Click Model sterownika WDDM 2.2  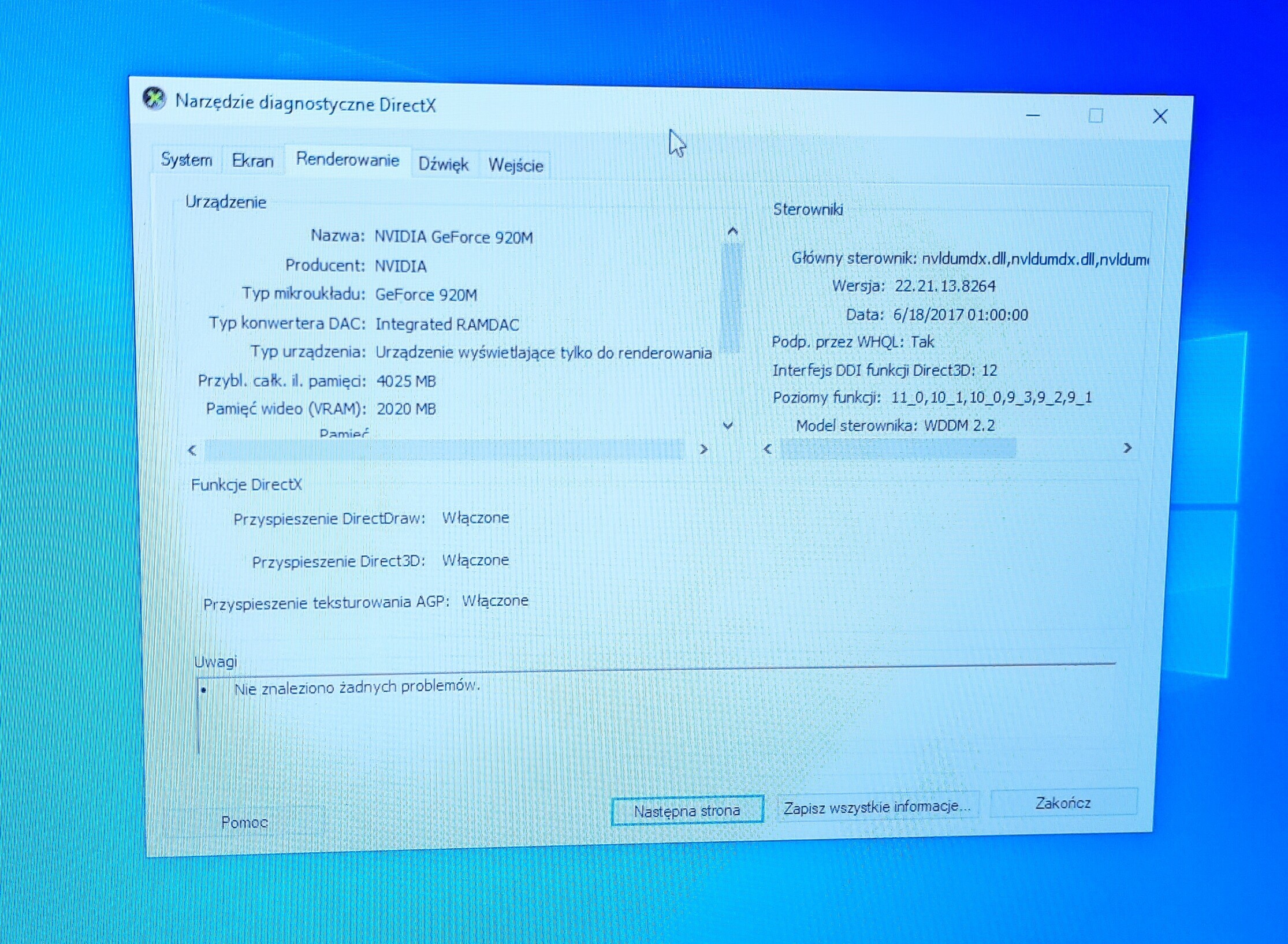[895, 426]
